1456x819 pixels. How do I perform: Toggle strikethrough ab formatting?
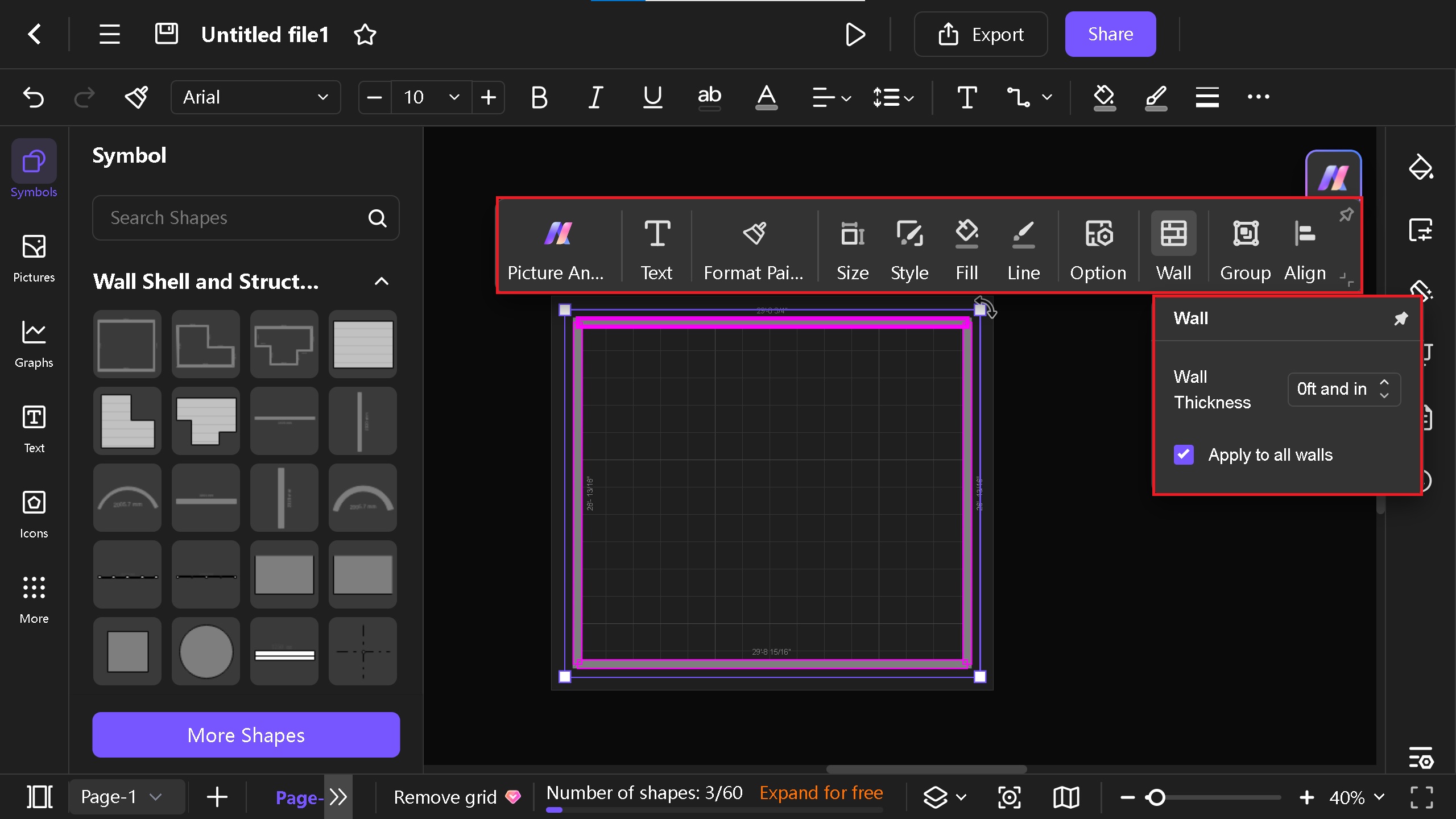(709, 97)
